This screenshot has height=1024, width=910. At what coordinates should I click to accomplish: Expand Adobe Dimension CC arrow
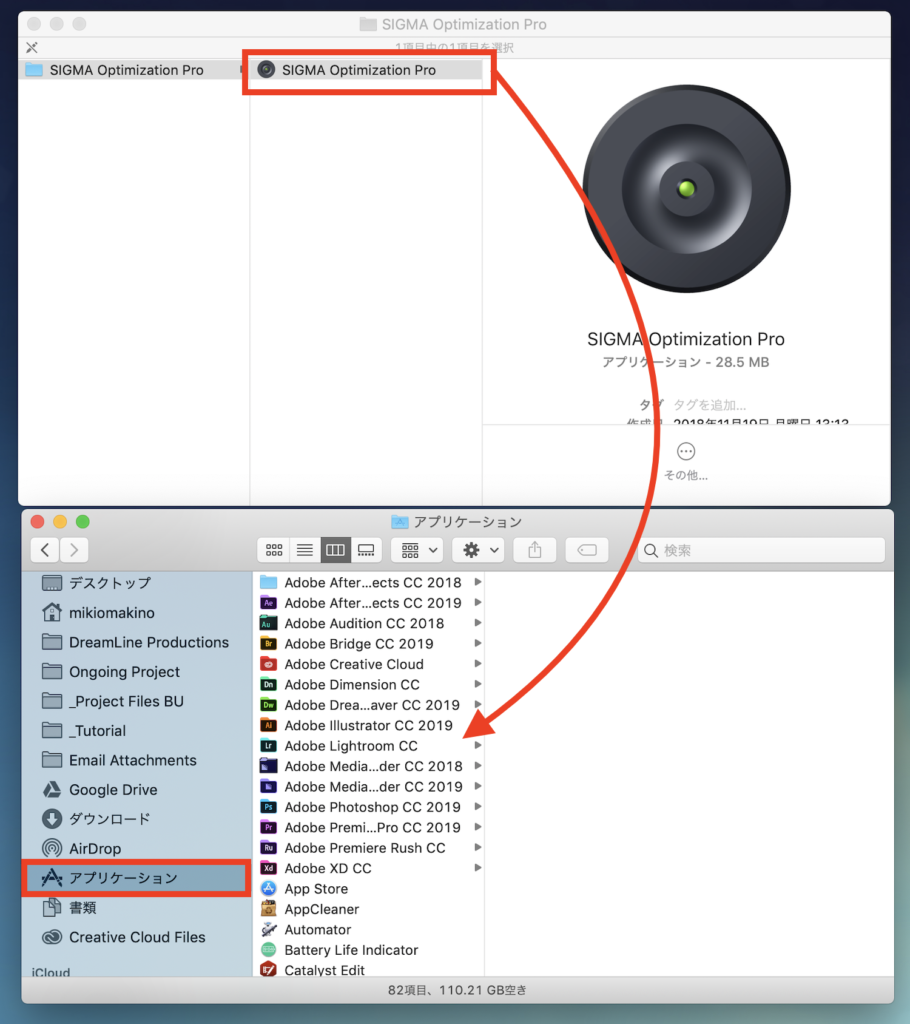click(478, 684)
